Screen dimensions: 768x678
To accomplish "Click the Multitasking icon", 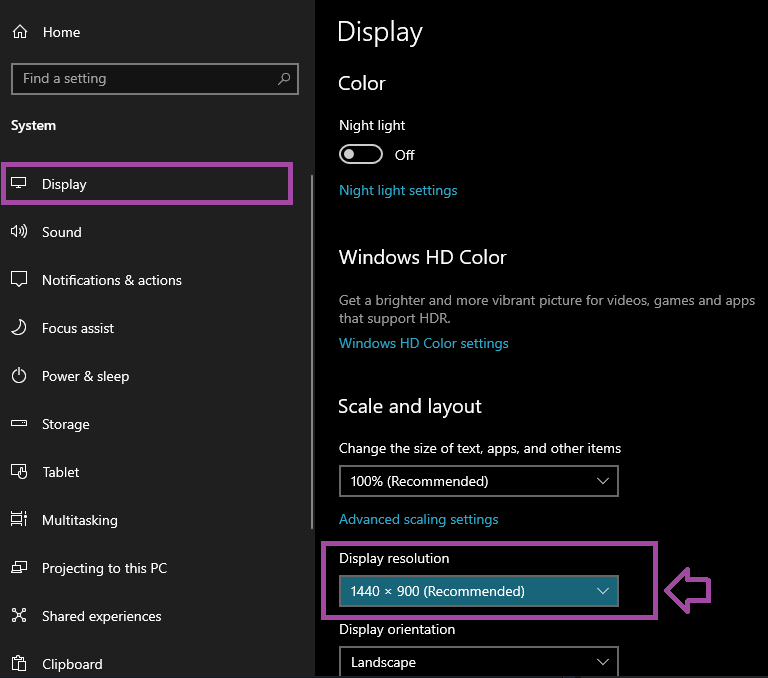I will coord(19,520).
